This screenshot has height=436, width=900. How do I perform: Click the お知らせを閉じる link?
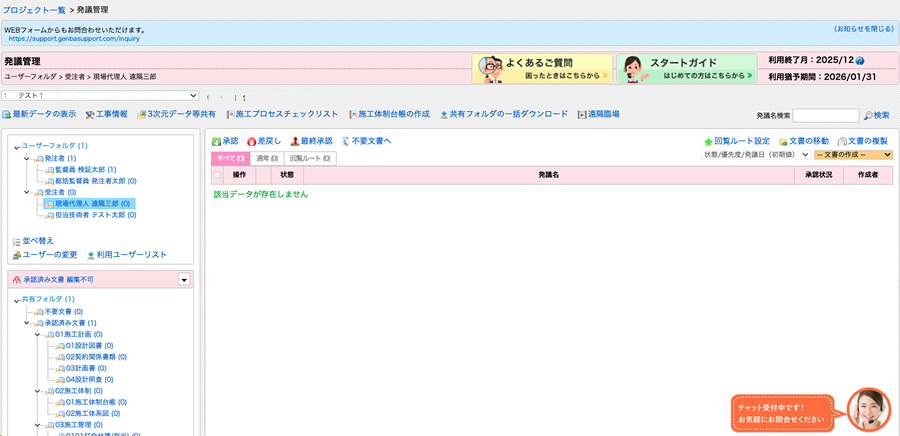tap(863, 30)
